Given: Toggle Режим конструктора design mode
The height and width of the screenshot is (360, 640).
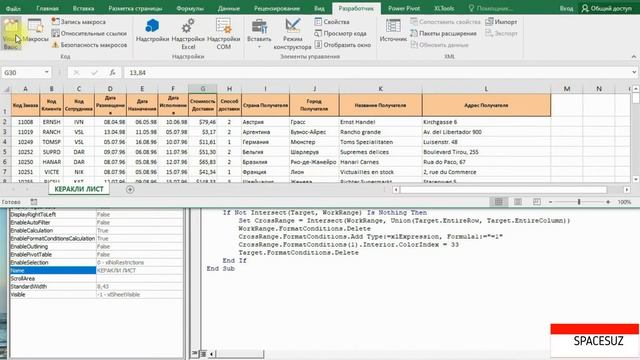Looking at the screenshot, I should 292,34.
